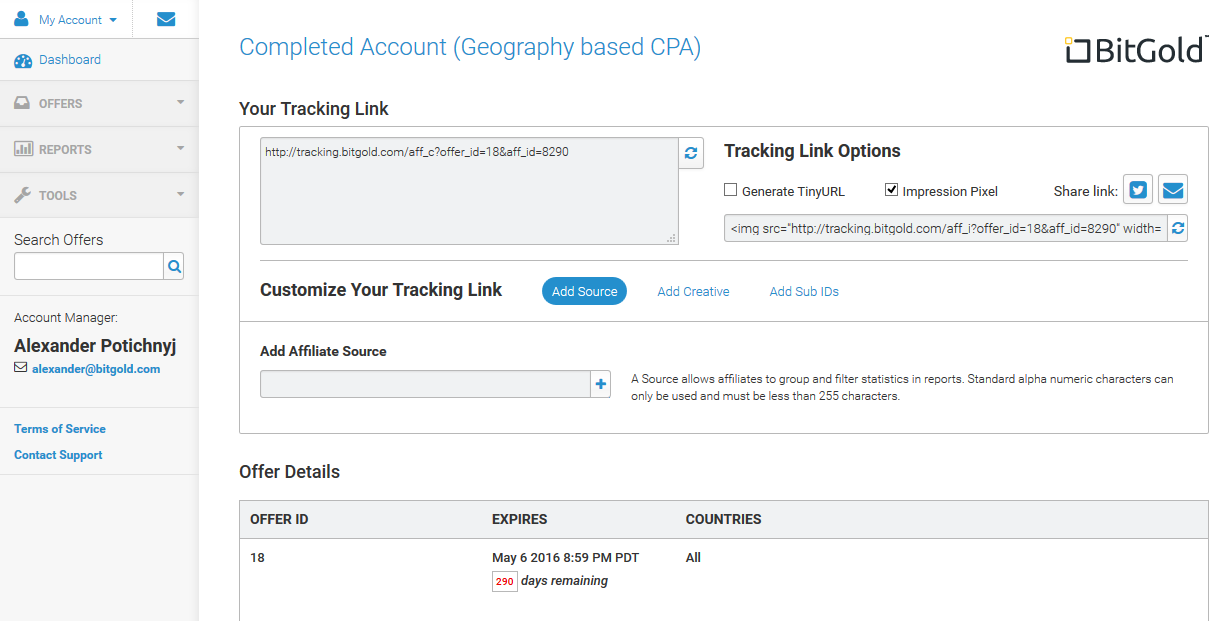Refresh the tracking link URL
Viewport: 1229px width, 621px height.
690,153
